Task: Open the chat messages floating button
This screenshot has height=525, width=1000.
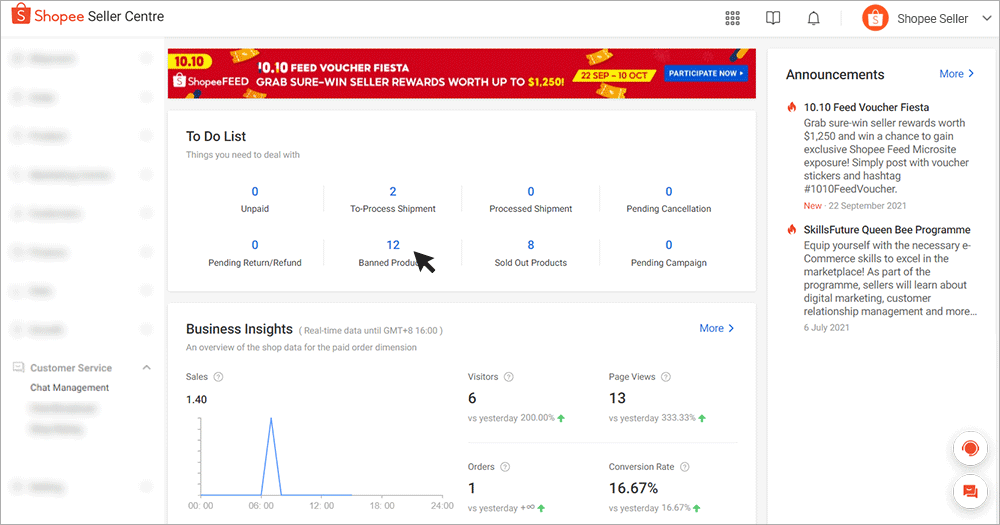Action: [x=970, y=492]
